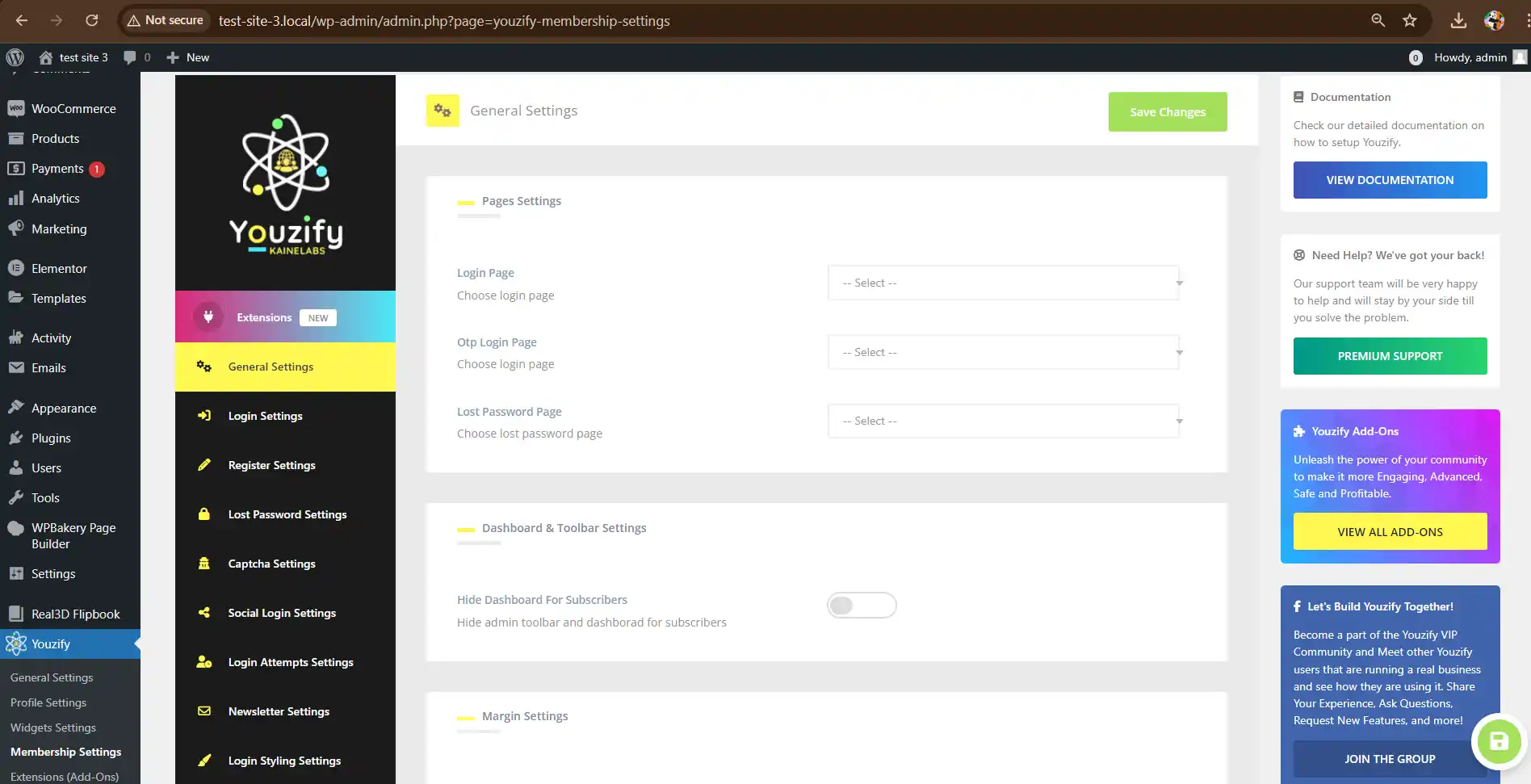Open Membership Settings submenu link
Viewport: 1531px width, 784px height.
[x=66, y=752]
